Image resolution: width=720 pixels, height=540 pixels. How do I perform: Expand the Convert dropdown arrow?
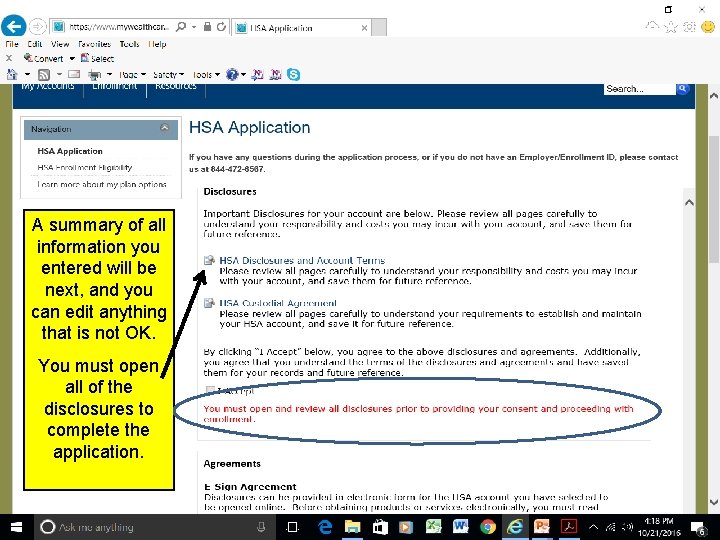[72, 59]
